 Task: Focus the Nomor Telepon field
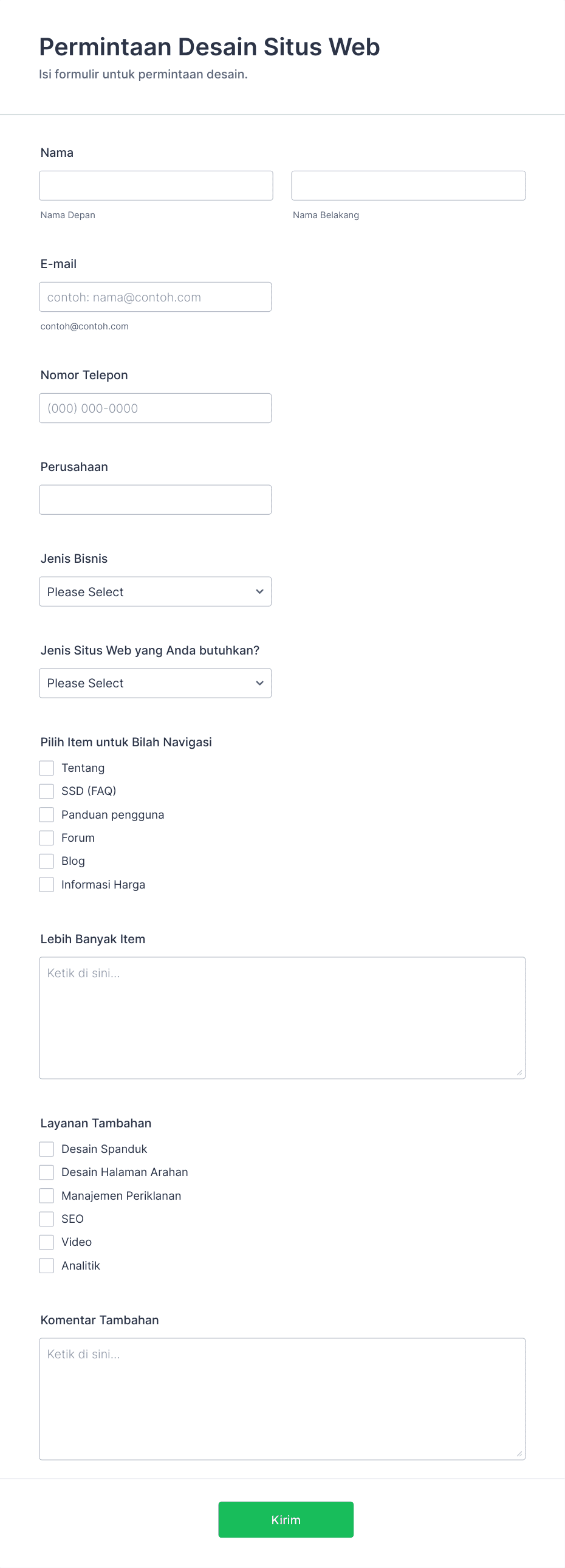coord(155,408)
